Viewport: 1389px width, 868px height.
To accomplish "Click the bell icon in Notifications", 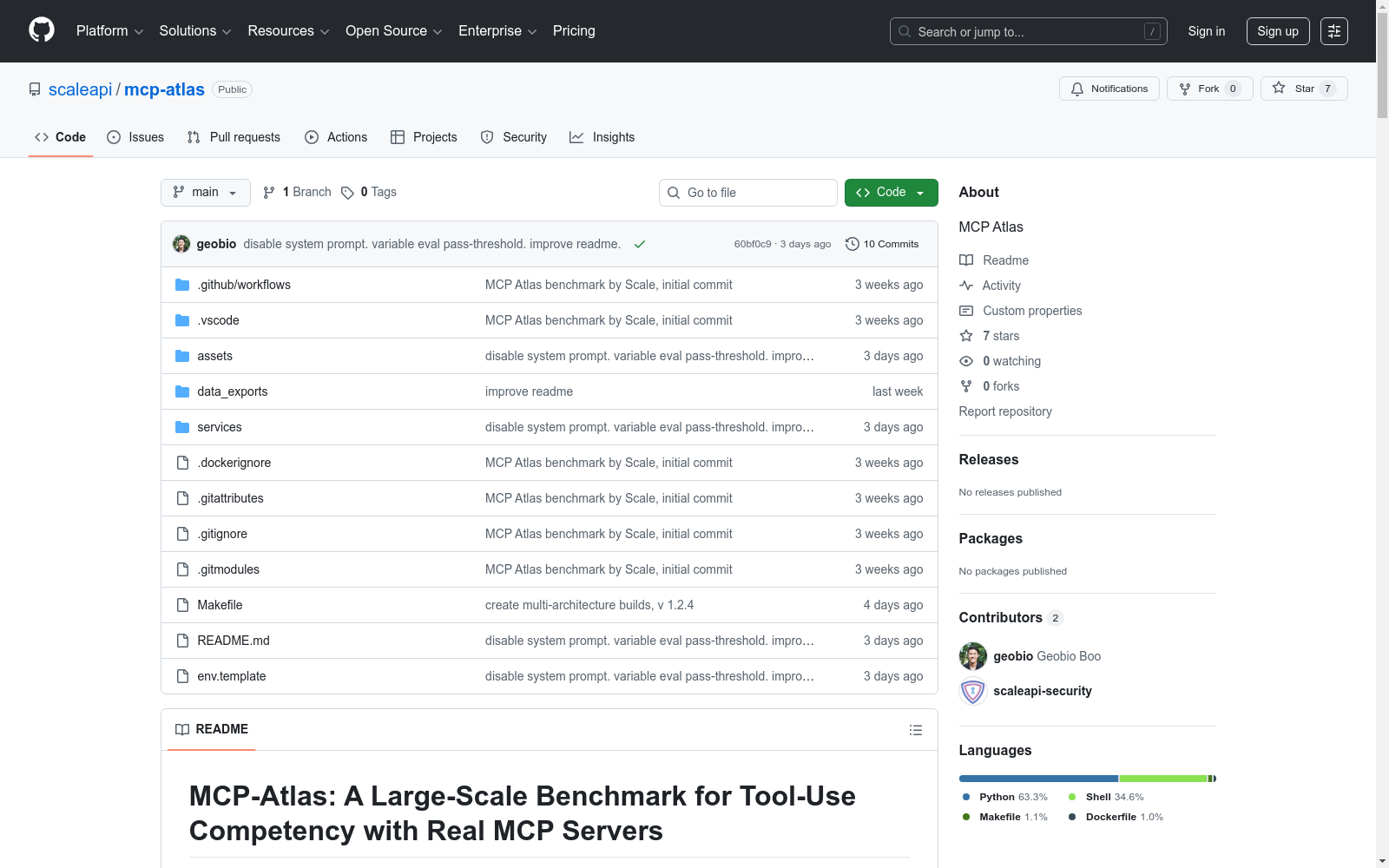I will [x=1077, y=89].
